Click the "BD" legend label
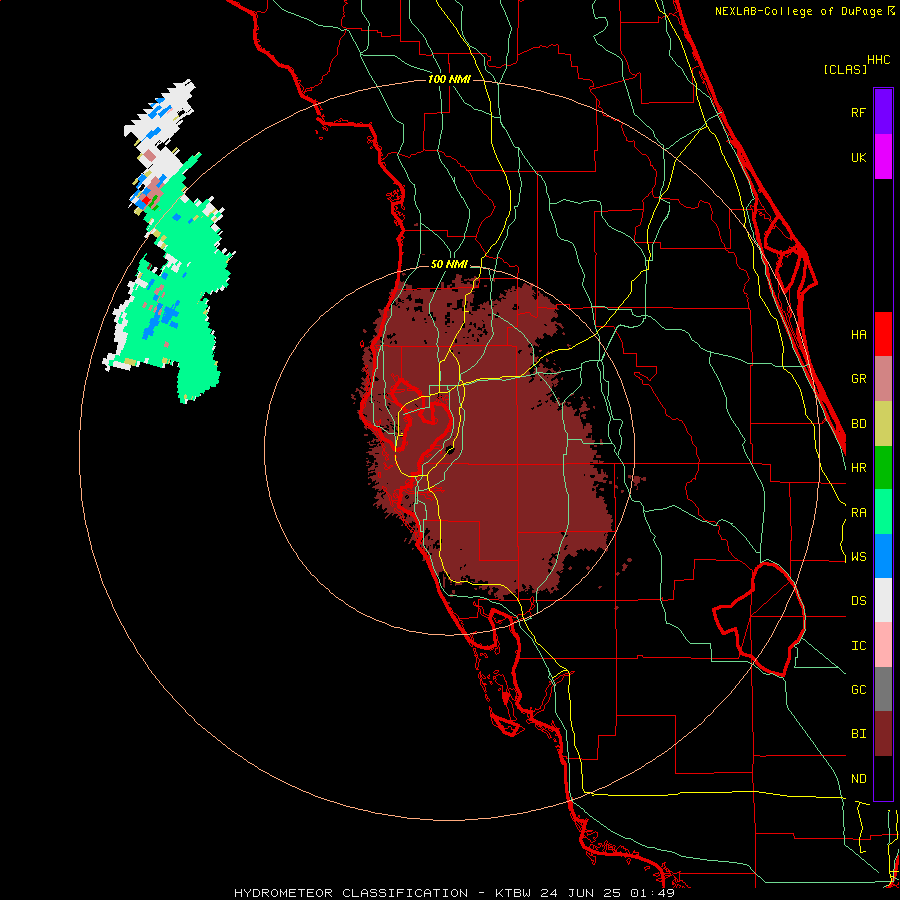This screenshot has width=900, height=900. coord(858,424)
